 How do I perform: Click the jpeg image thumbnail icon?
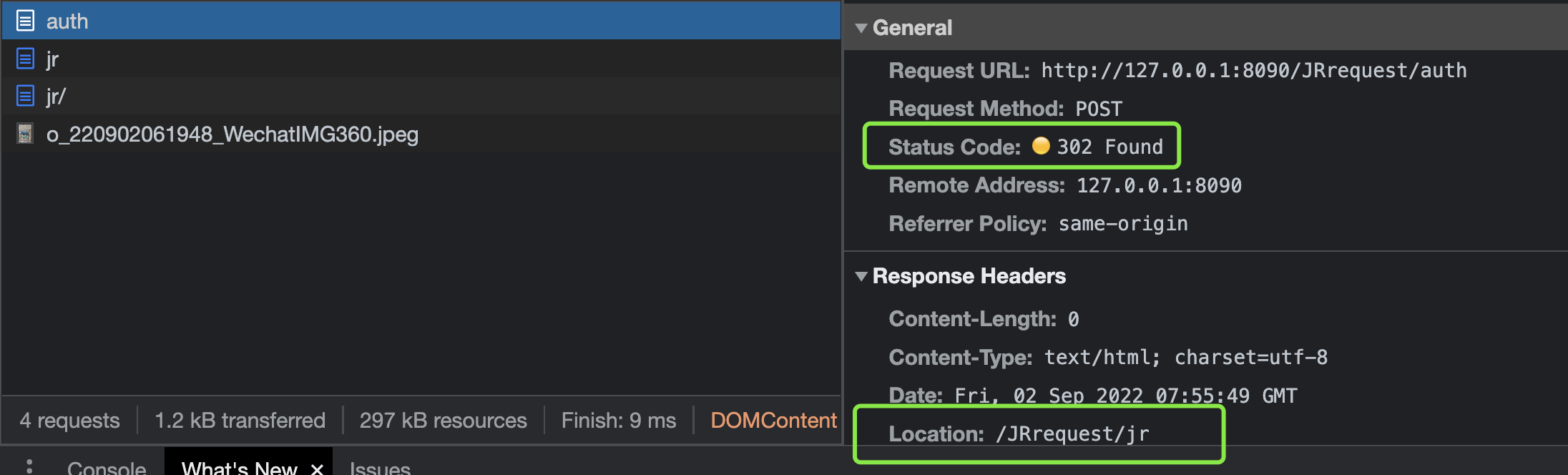click(x=25, y=134)
